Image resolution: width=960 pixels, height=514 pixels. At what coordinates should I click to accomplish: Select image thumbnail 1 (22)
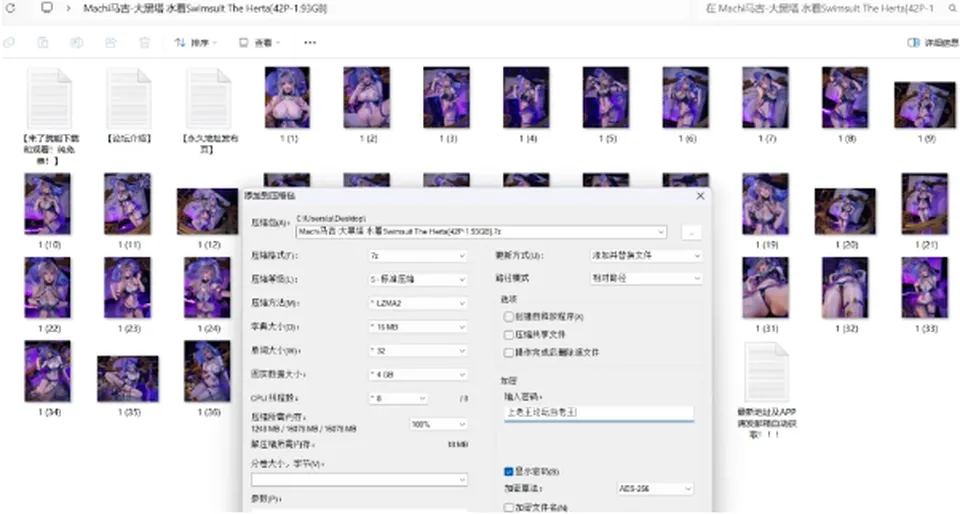pyautogui.click(x=48, y=288)
